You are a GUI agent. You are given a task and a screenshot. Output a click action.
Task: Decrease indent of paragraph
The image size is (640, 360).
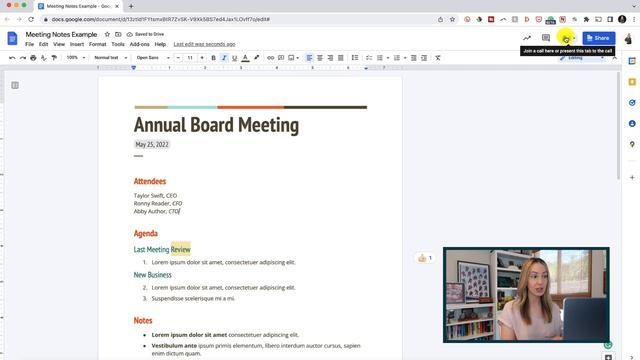(x=413, y=58)
